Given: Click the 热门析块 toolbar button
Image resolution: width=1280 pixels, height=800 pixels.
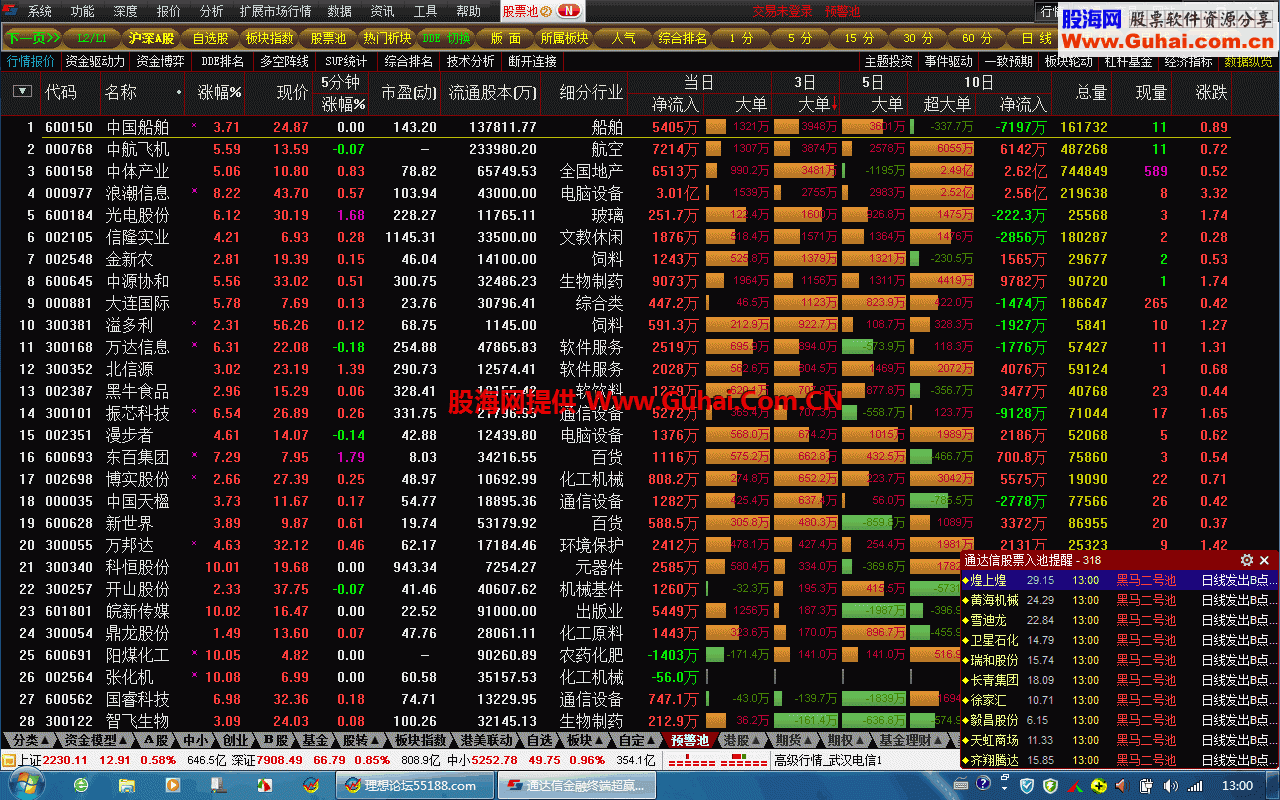Looking at the screenshot, I should click(x=387, y=38).
